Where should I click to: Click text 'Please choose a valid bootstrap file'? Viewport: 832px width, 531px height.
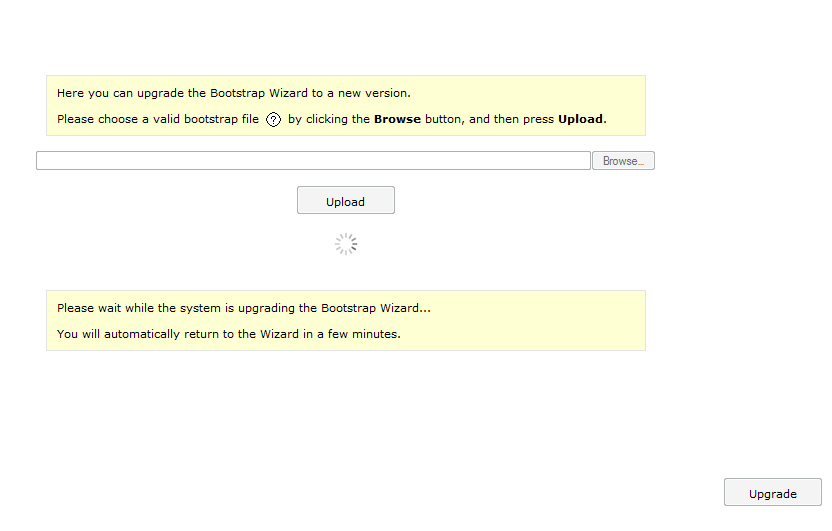158,119
